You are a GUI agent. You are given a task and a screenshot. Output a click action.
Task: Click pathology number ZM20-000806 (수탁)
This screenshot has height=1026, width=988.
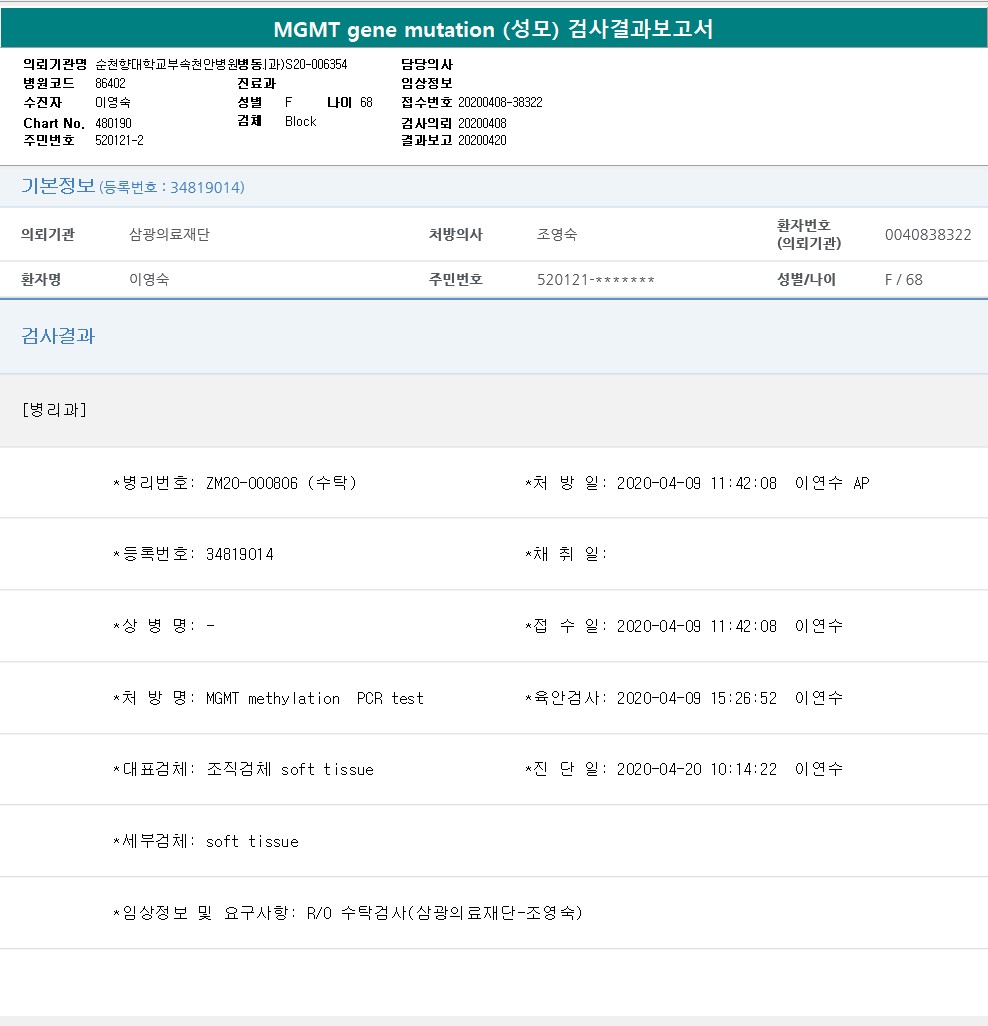[x=281, y=483]
